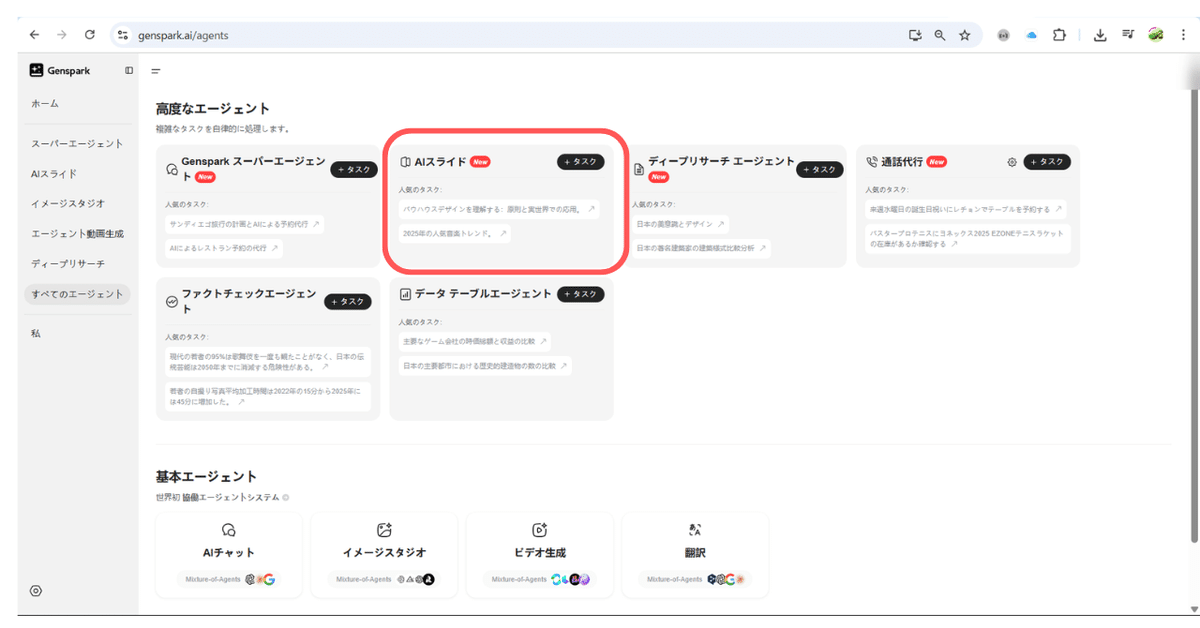Click the ビデオ生成 video icon
Screen dimensions: 1200x628
click(x=540, y=529)
